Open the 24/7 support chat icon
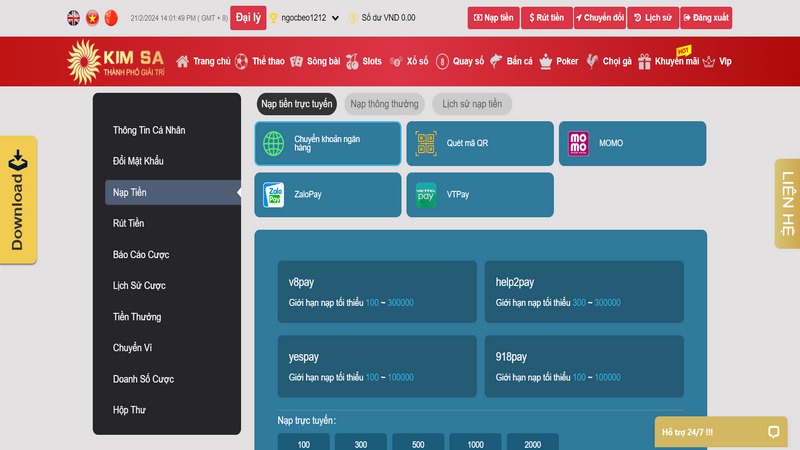The width and height of the screenshot is (800, 450). 773,432
